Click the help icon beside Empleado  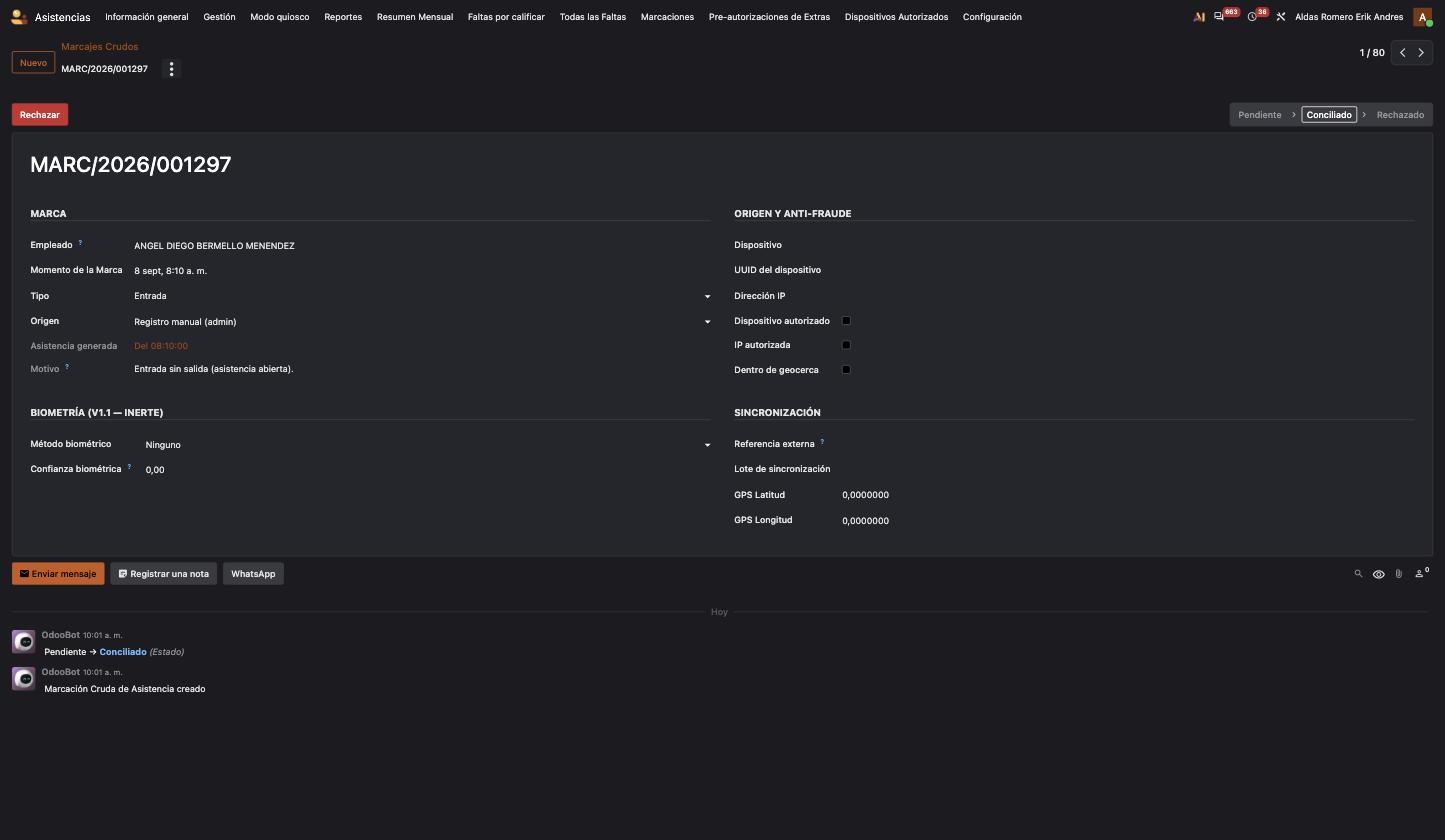pyautogui.click(x=80, y=243)
